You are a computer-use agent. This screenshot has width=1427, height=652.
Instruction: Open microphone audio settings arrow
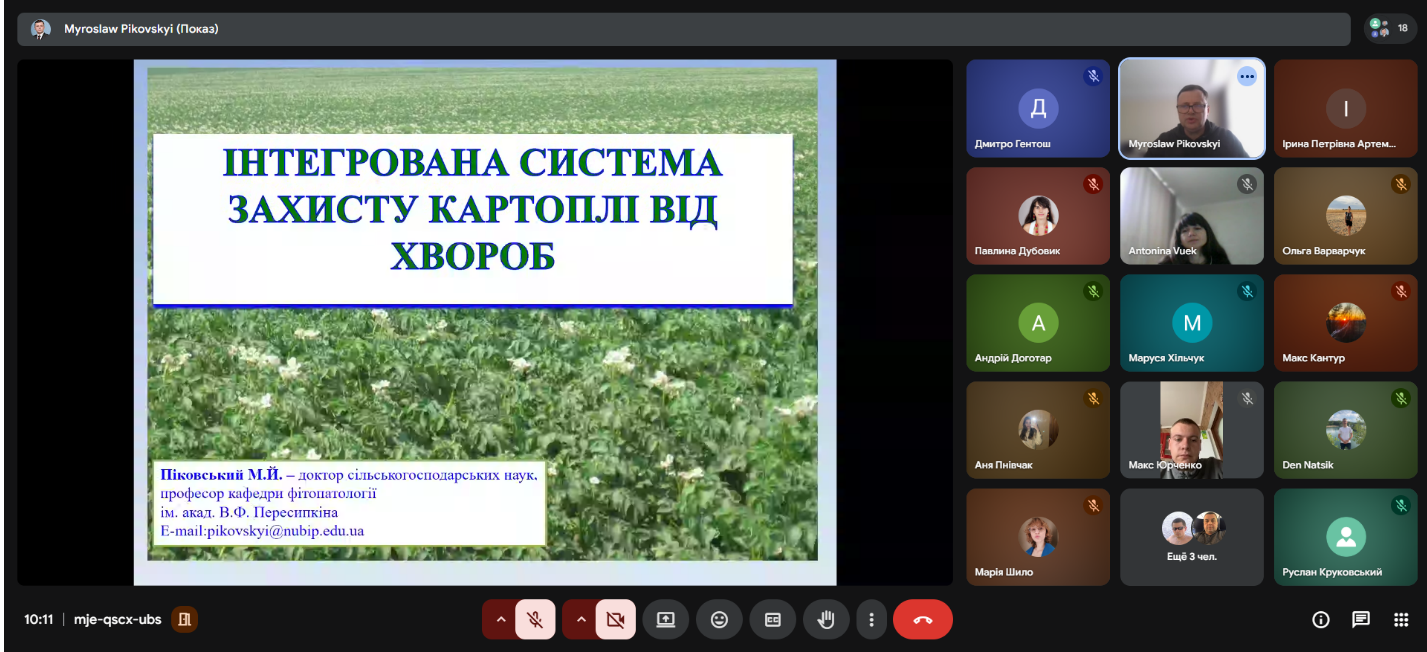point(501,620)
